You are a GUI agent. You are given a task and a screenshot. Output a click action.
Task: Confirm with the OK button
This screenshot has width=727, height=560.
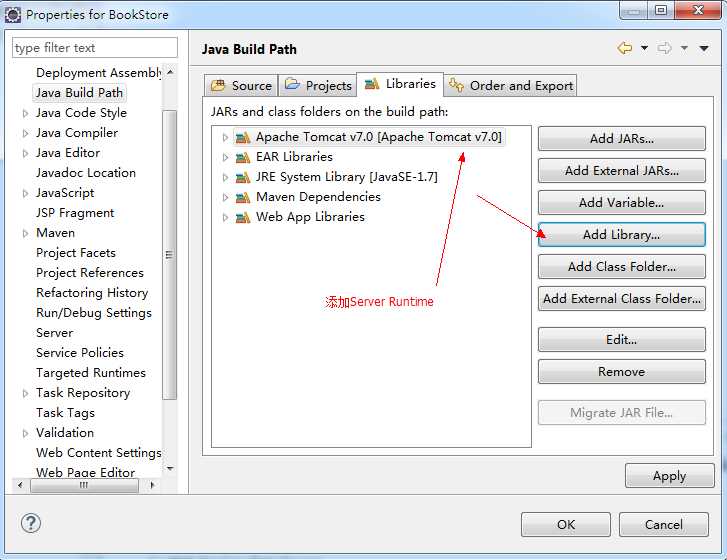(566, 524)
